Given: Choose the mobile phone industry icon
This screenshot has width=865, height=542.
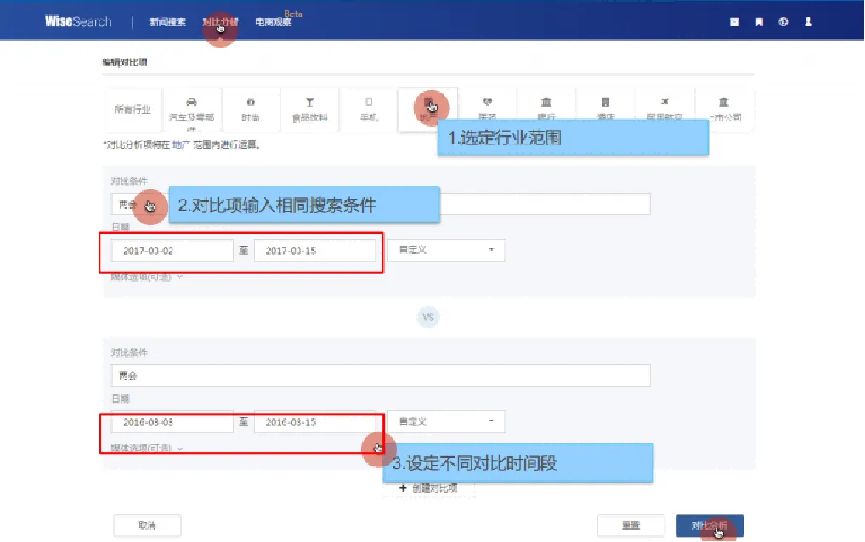Looking at the screenshot, I should pos(368,103).
